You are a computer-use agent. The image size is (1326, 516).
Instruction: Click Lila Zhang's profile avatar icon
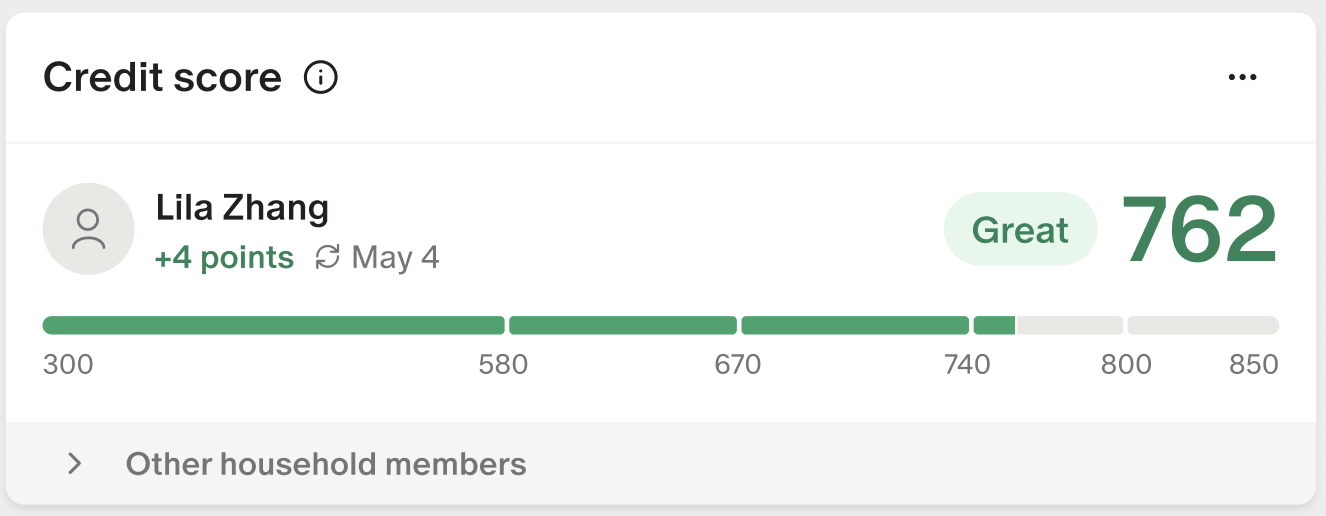(88, 229)
